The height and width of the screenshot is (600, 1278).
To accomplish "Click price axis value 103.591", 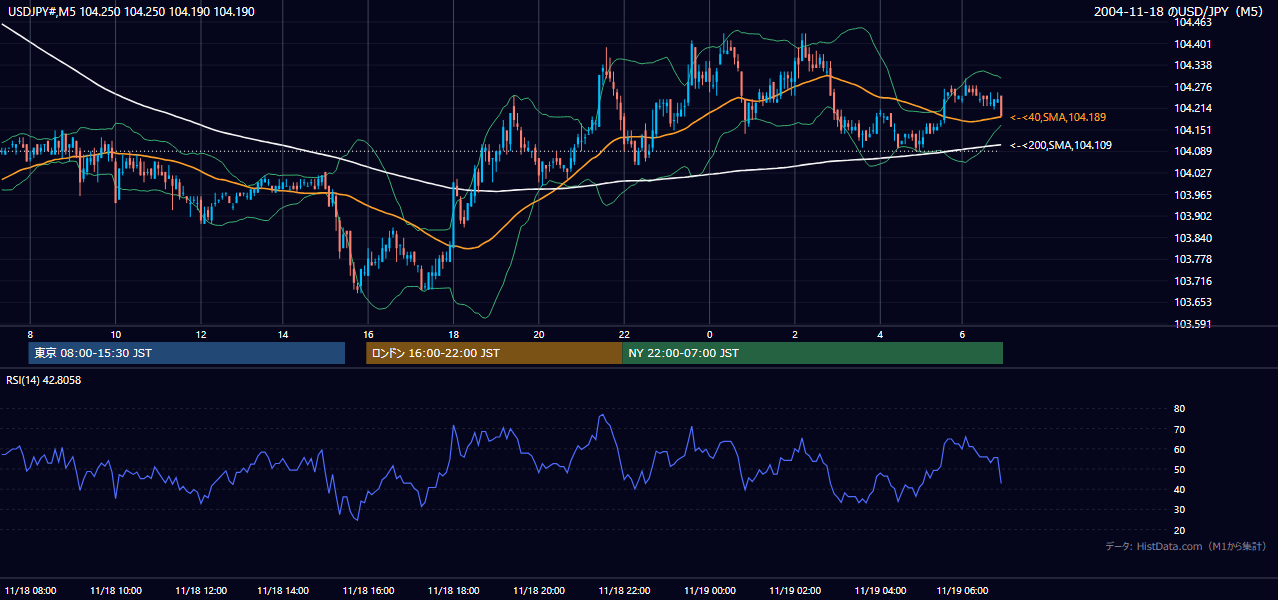I will [1194, 324].
